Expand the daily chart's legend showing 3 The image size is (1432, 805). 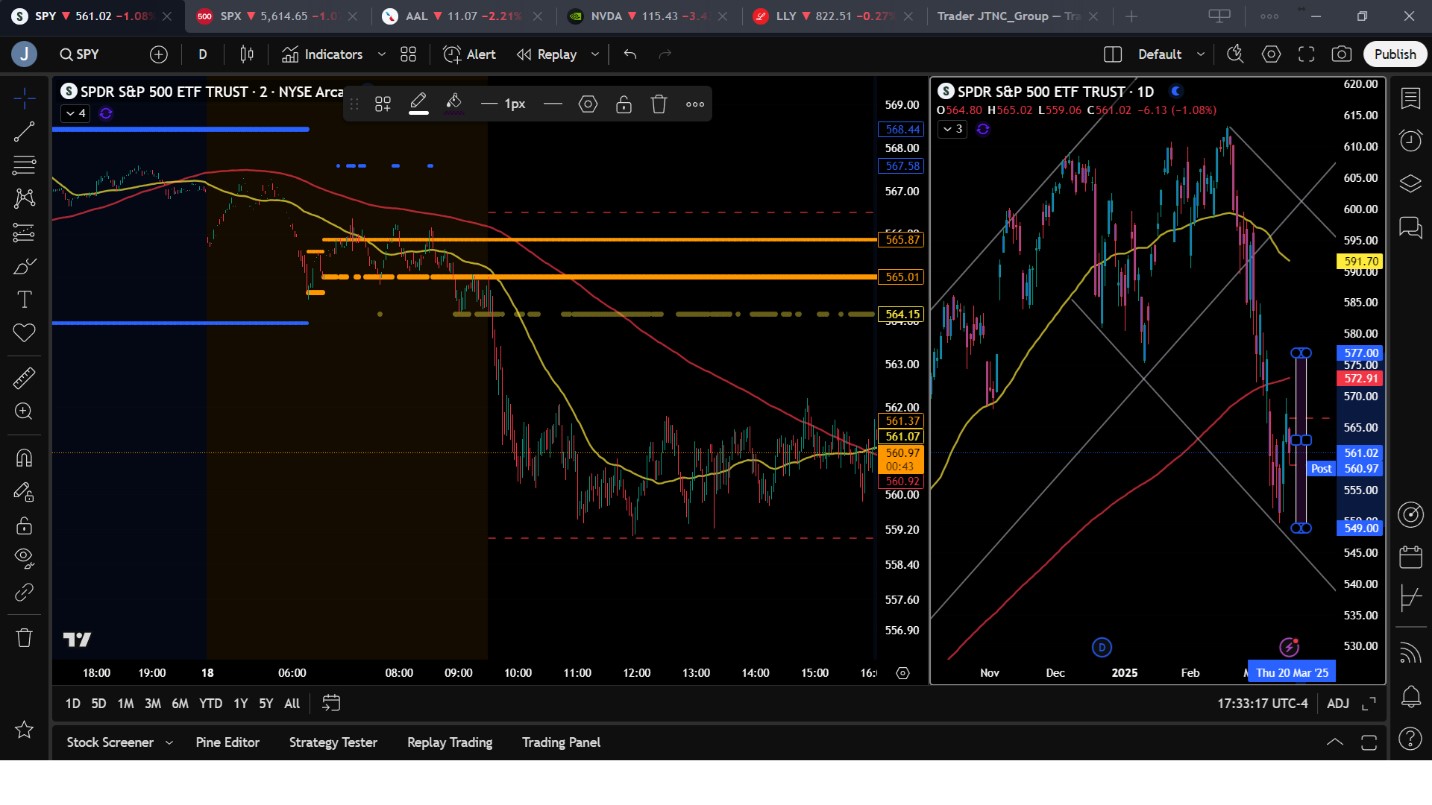(952, 129)
